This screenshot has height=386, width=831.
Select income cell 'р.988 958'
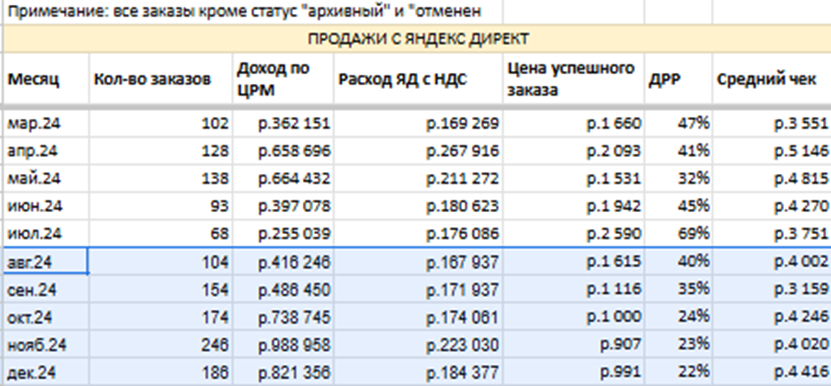[x=283, y=345]
